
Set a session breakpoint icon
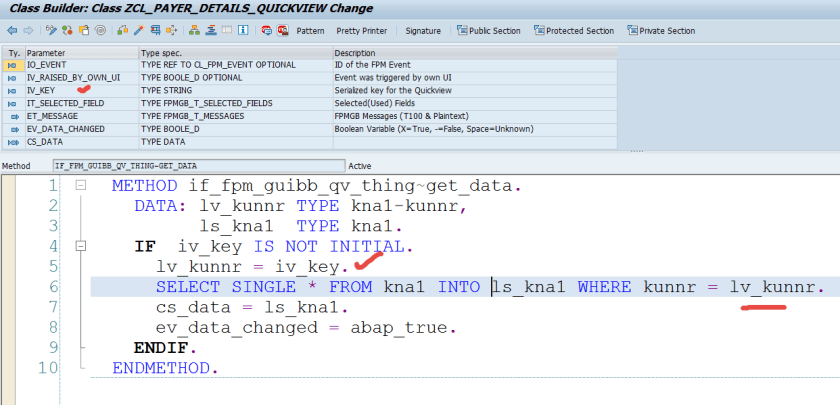coord(267,31)
